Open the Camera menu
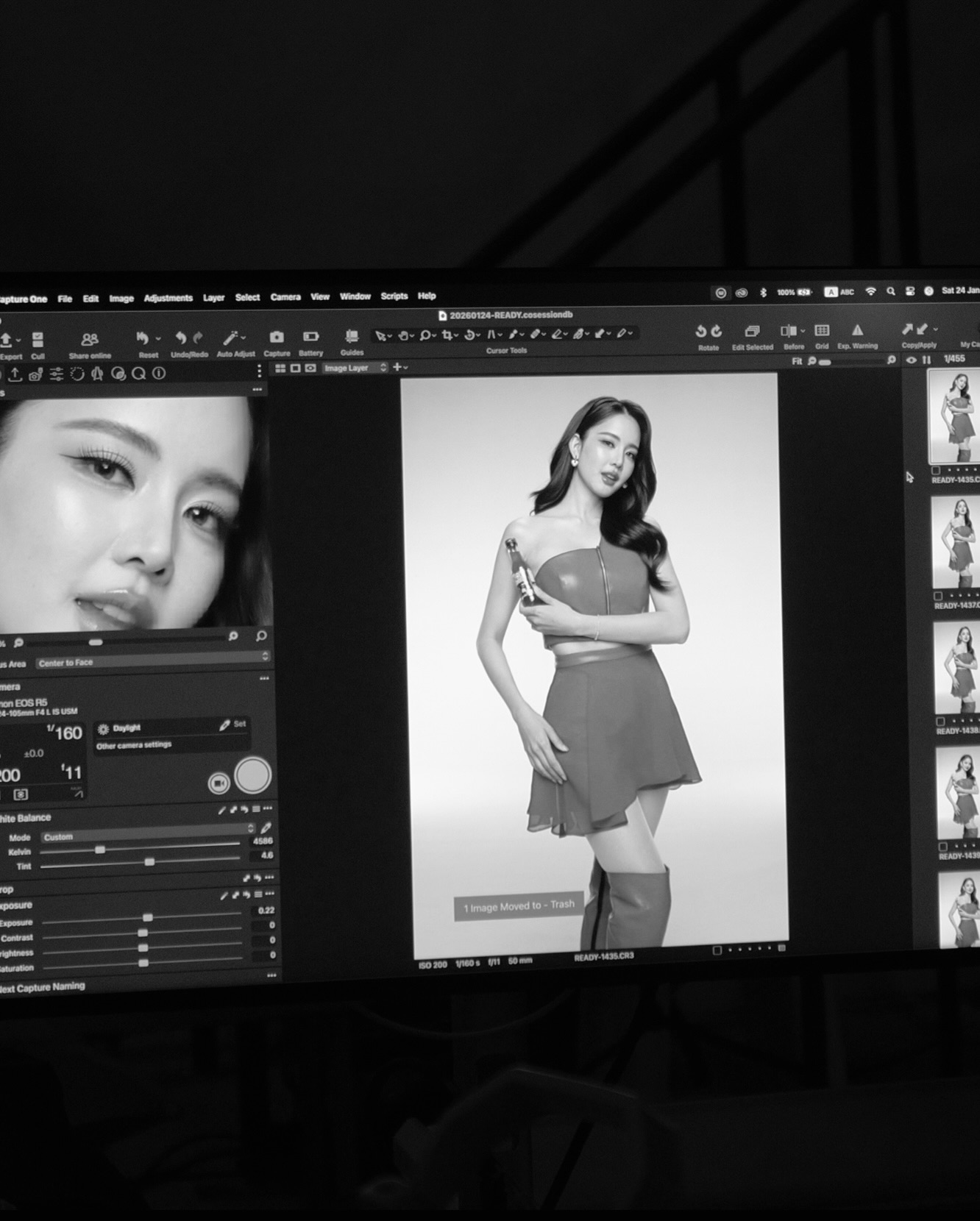 pyautogui.click(x=285, y=297)
